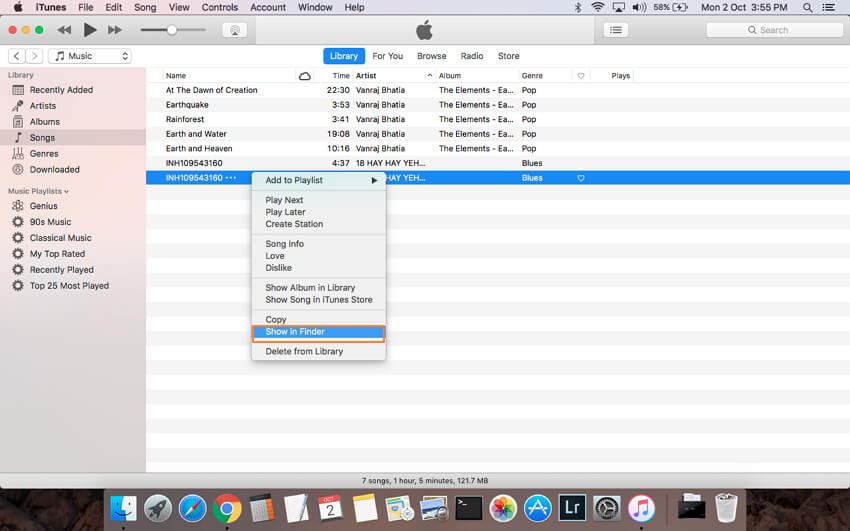Switch to the Store tab
This screenshot has height=531, width=850.
click(508, 56)
